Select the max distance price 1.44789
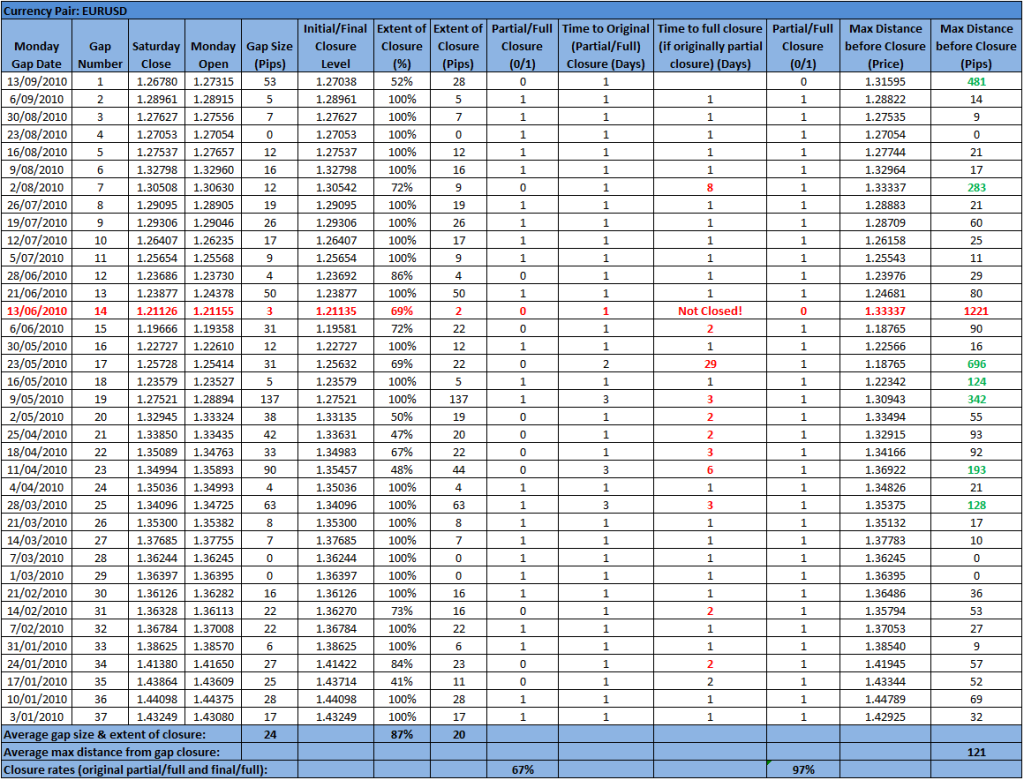The width and height of the screenshot is (1024, 780). 885,699
